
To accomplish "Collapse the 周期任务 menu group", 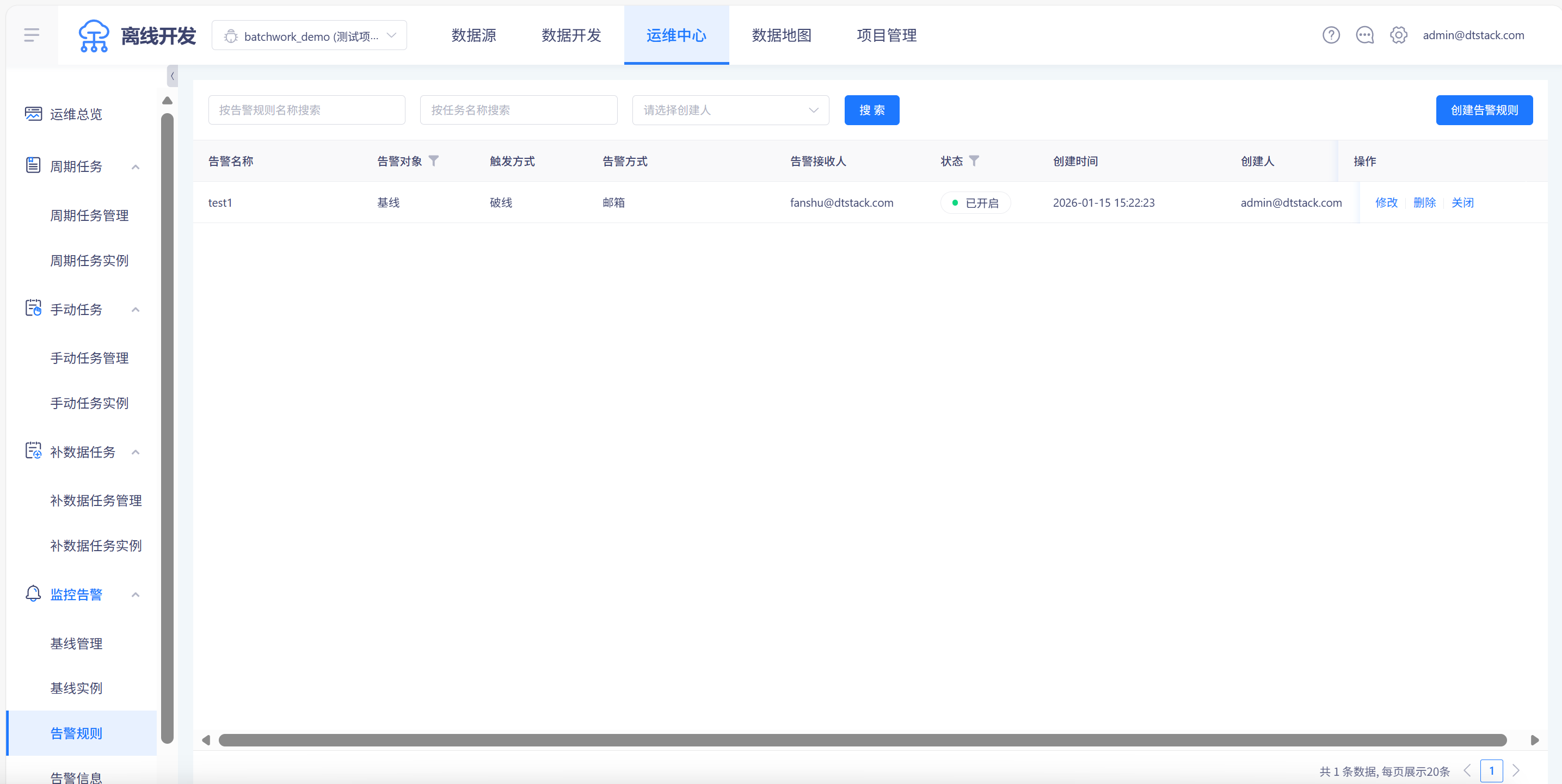I will 136,166.
